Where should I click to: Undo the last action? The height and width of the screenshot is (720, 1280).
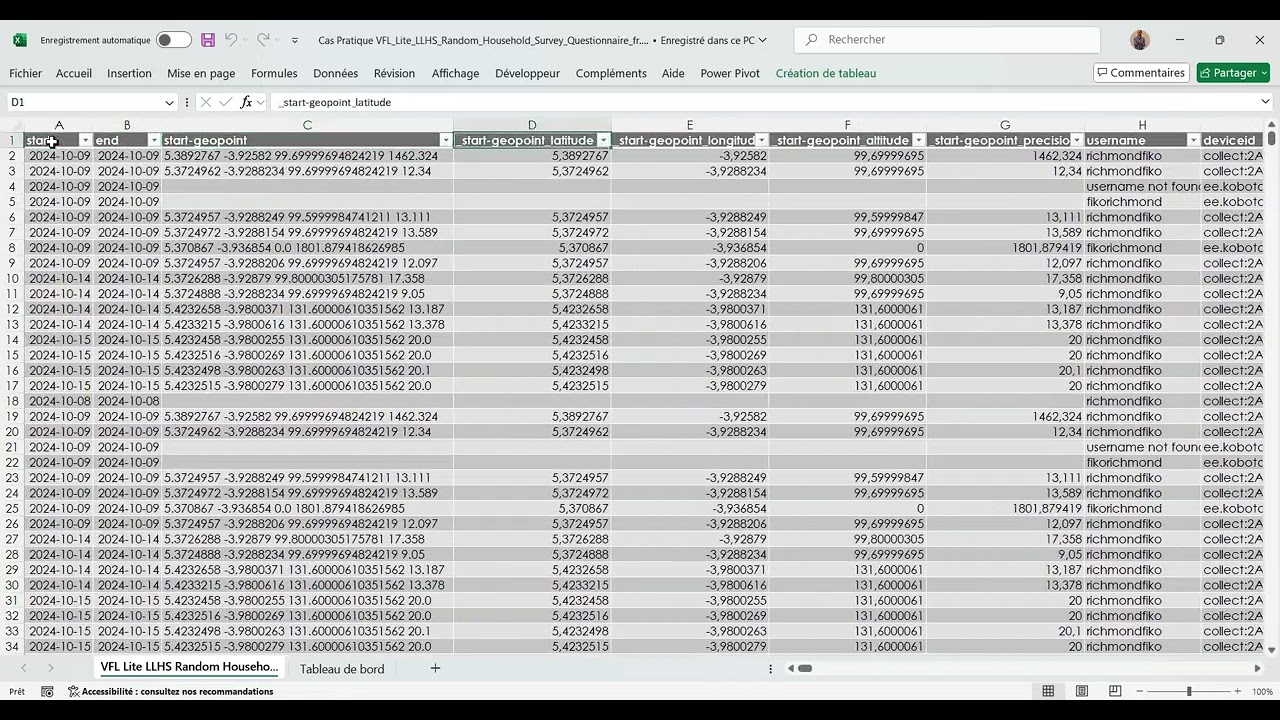[231, 40]
